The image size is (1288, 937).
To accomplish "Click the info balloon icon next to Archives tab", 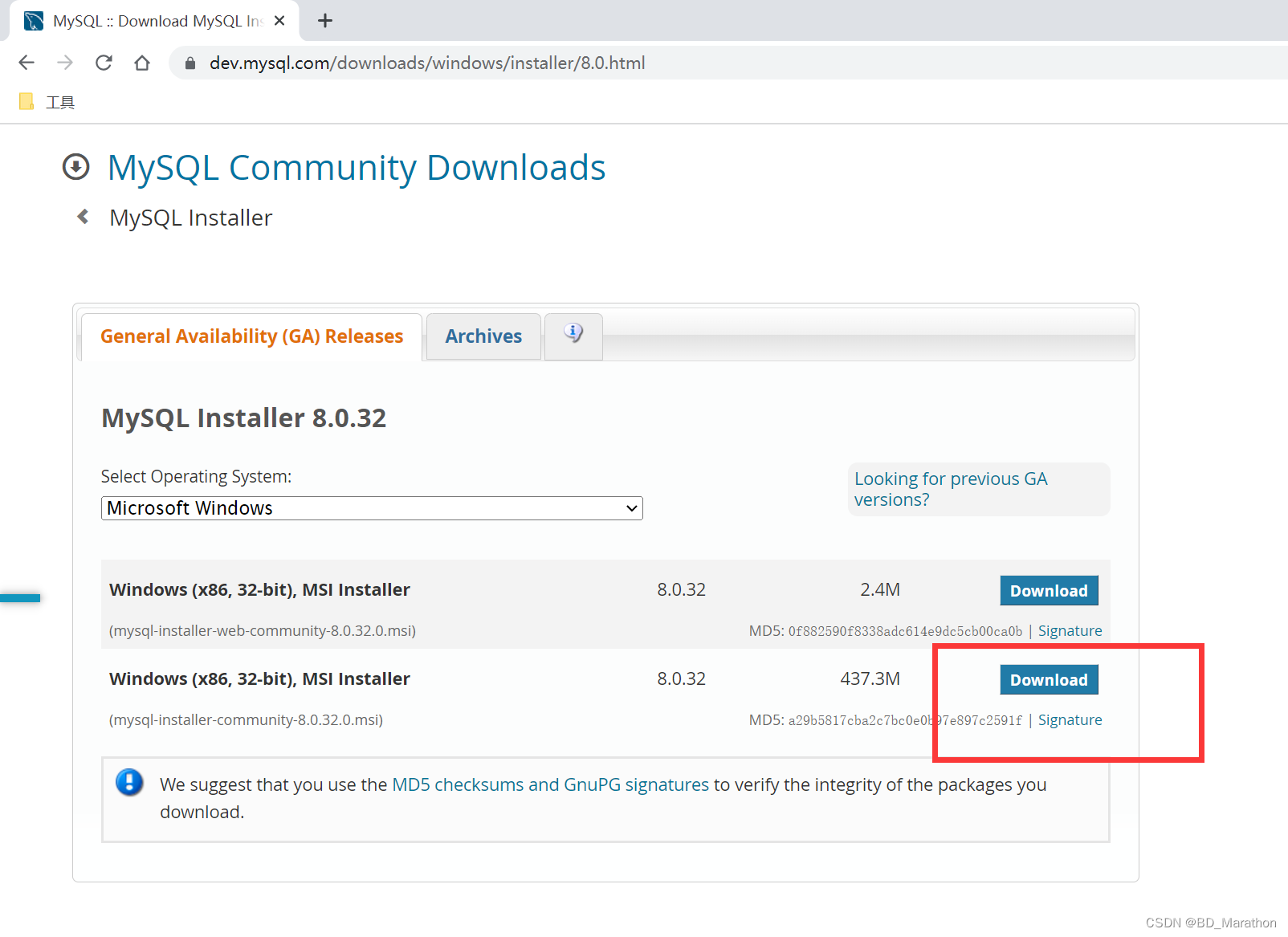I will click(573, 332).
